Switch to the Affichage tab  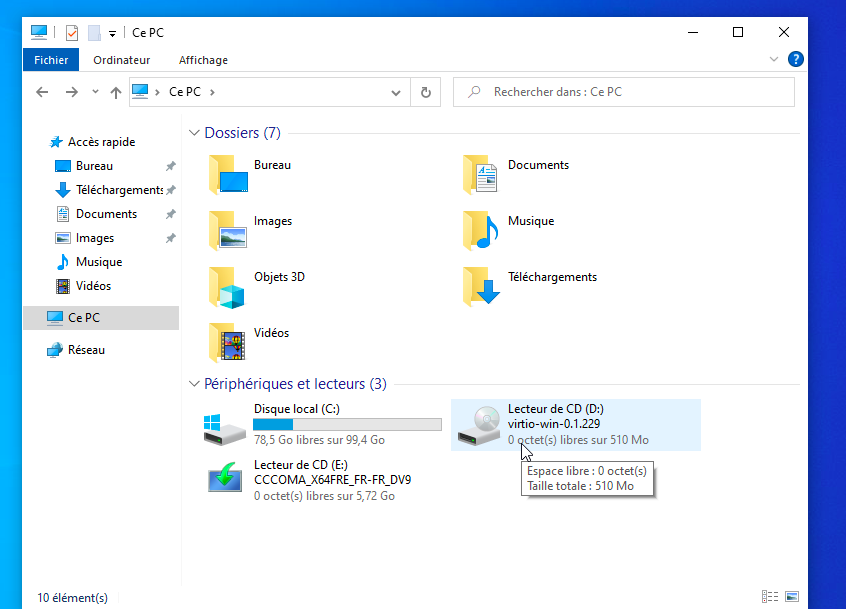203,60
